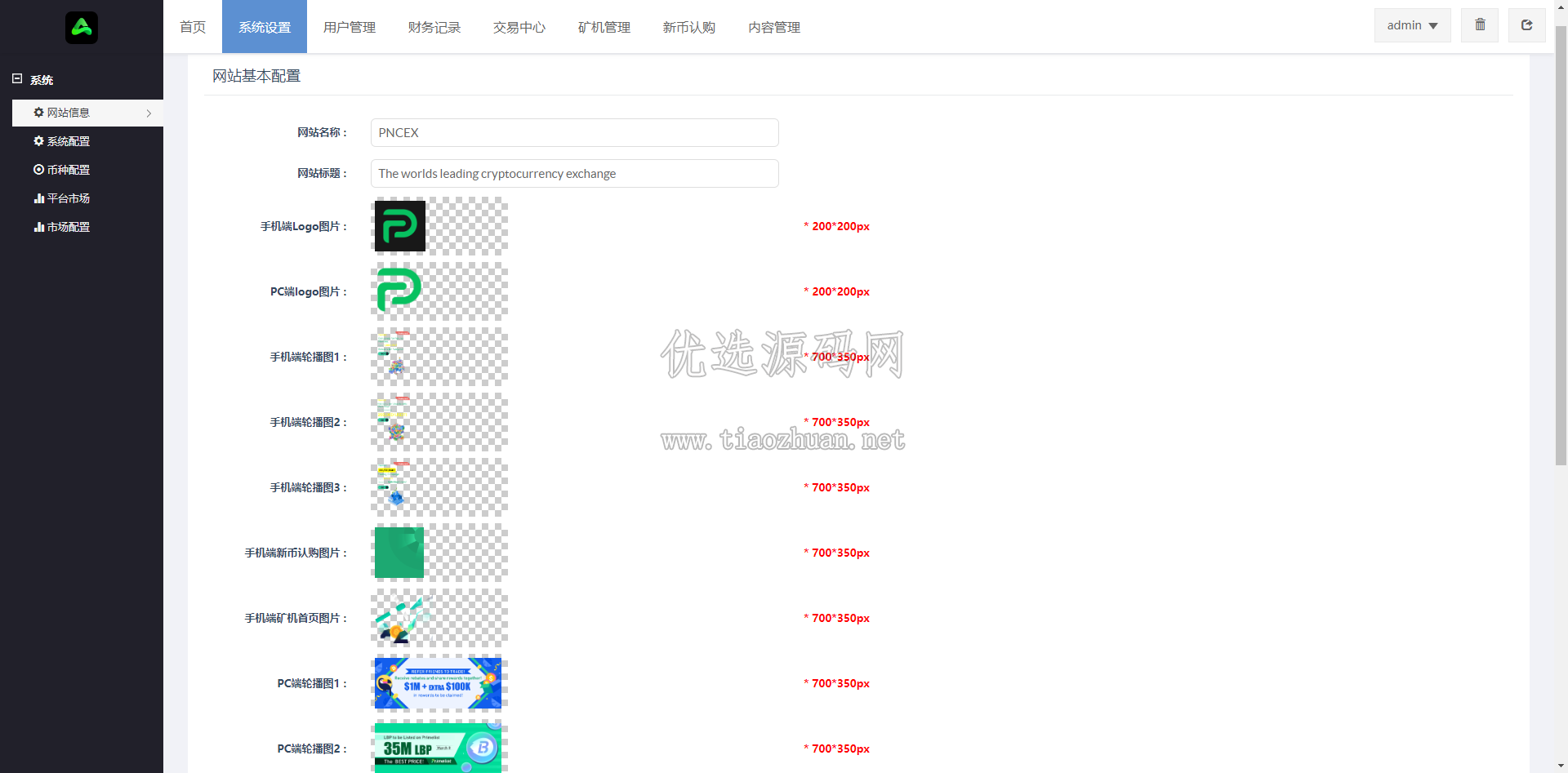The image size is (1568, 773).
Task: Click the 网站名称 input containing PNCEX
Action: (x=574, y=132)
